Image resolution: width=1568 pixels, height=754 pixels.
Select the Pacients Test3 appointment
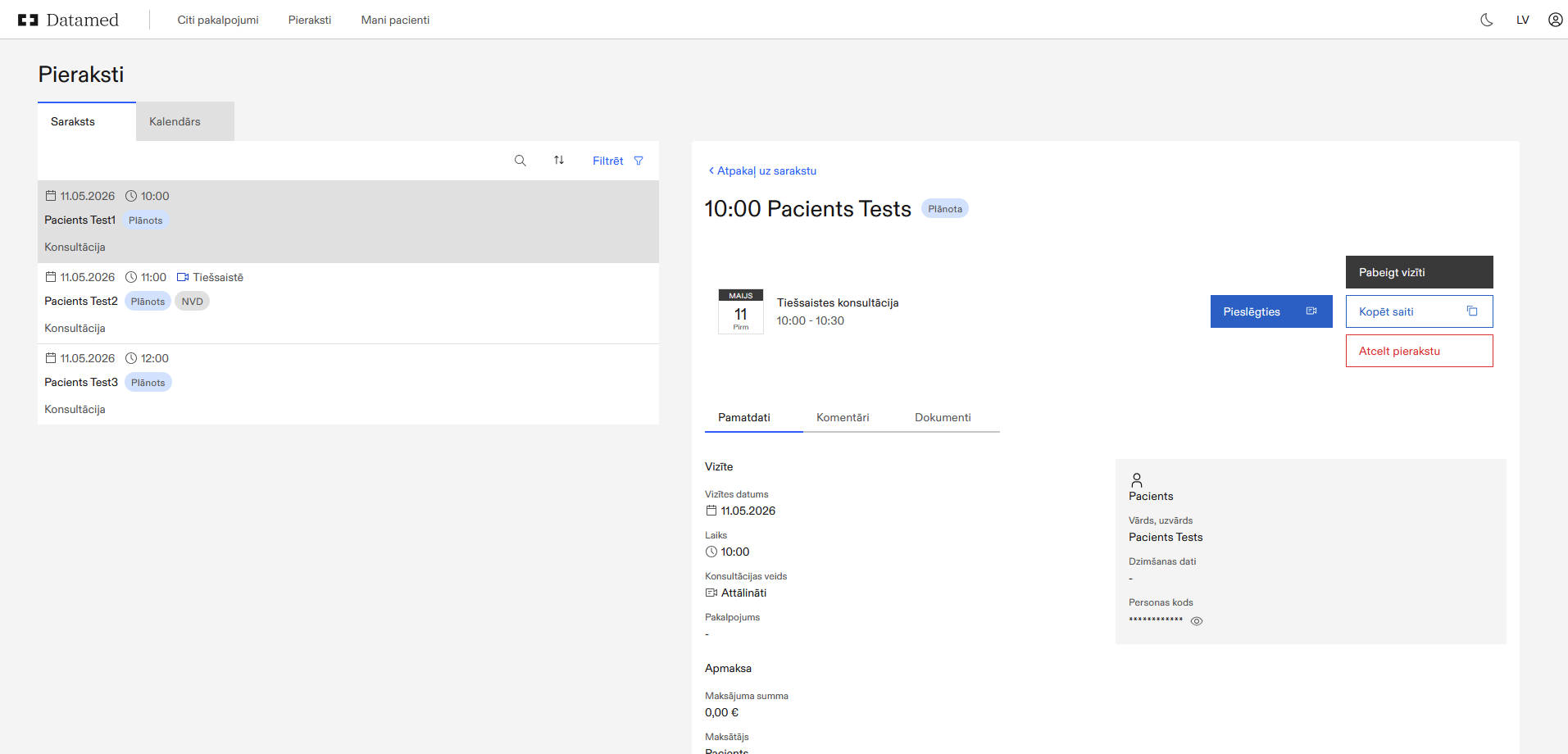click(348, 384)
